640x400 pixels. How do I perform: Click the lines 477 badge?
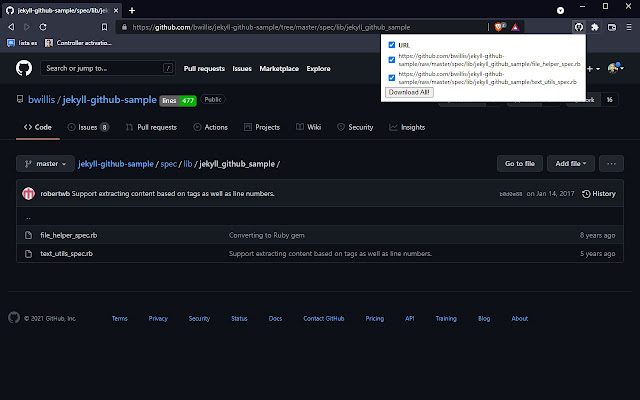(178, 100)
